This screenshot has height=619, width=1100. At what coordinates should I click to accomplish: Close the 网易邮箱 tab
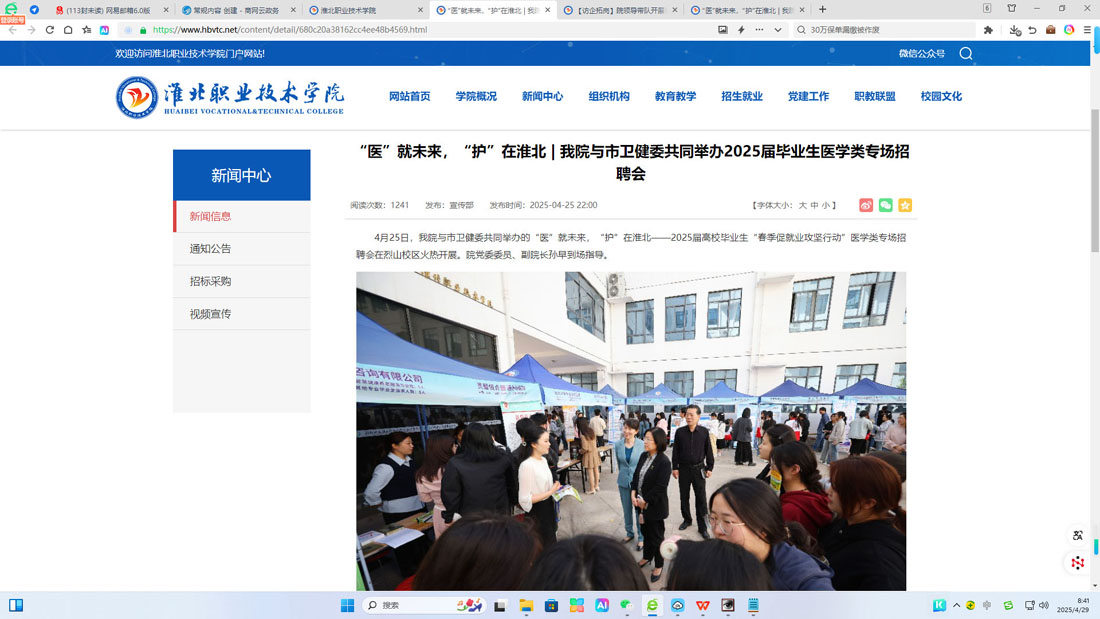point(166,10)
